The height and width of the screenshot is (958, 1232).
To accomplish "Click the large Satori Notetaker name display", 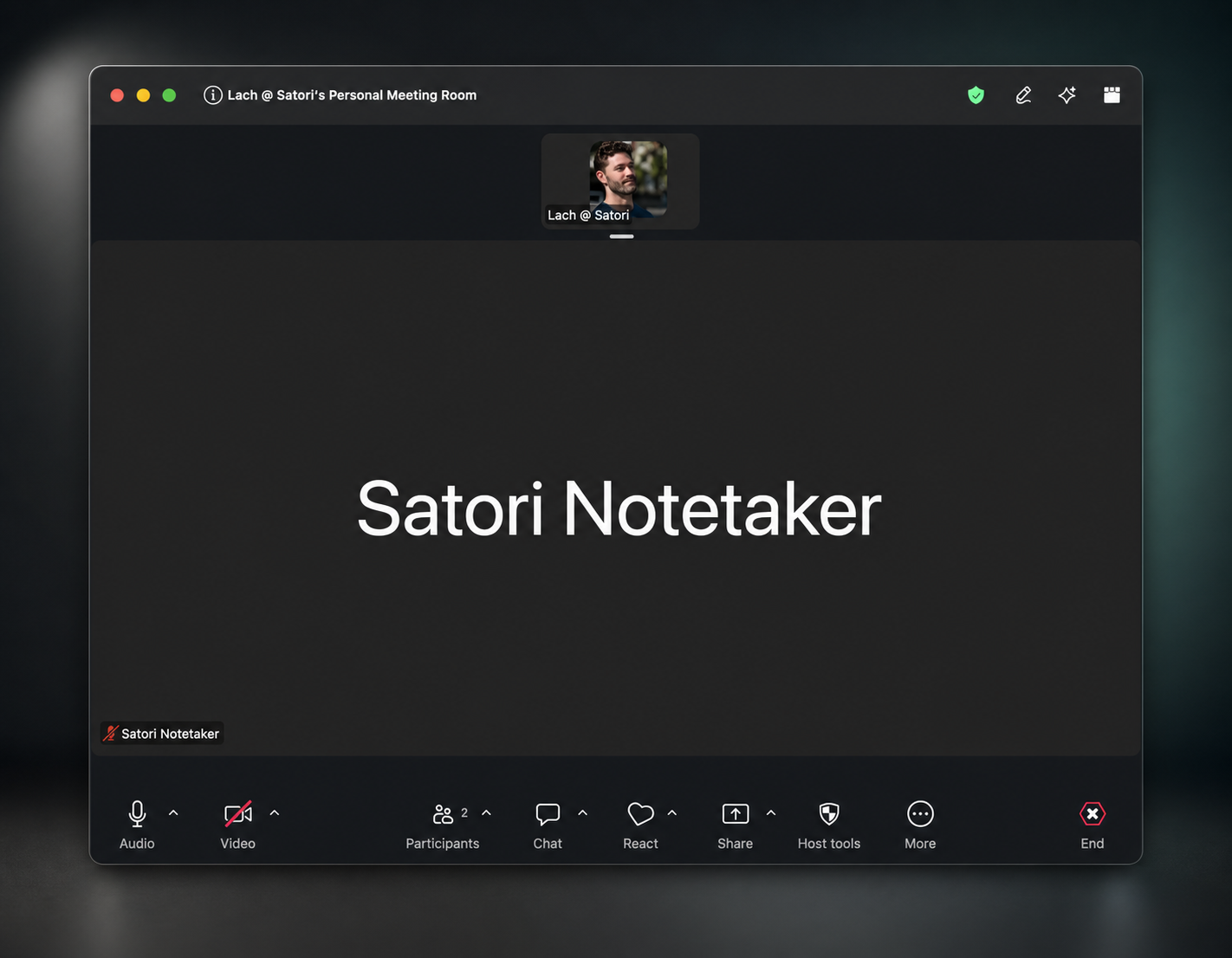I will pyautogui.click(x=619, y=509).
